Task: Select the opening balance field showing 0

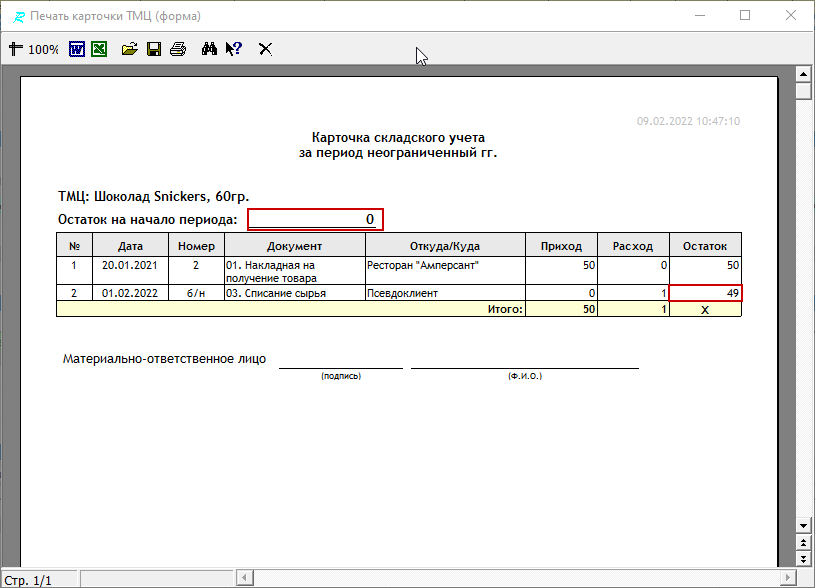Action: point(315,219)
